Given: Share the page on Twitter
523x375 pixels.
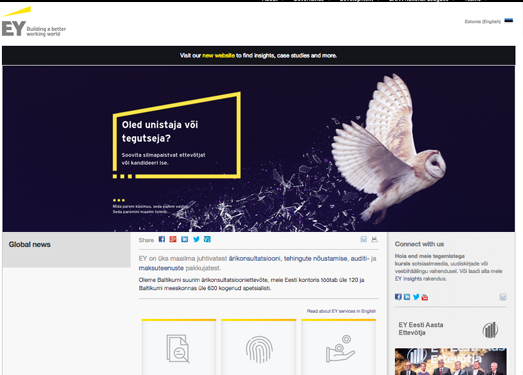Looking at the screenshot, I should pos(196,239).
